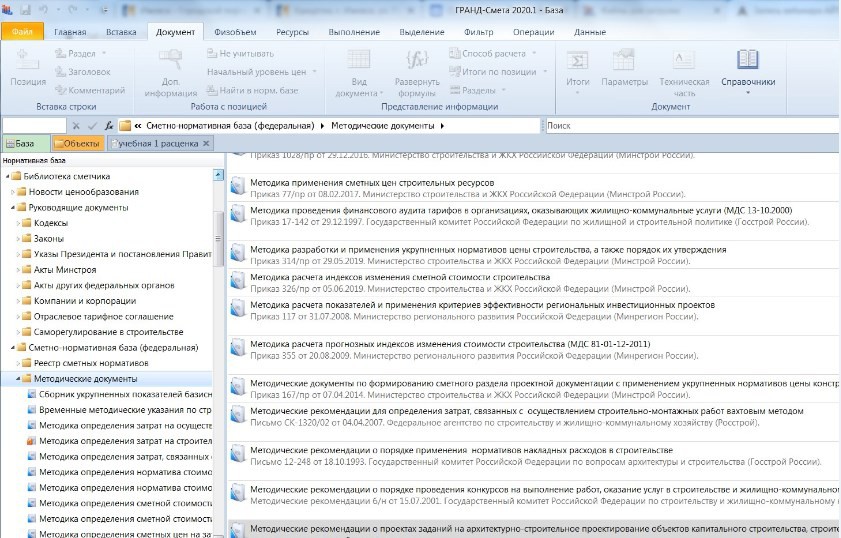The height and width of the screenshot is (538, 841).
Task: Click icon of Методика разработки и применения укрупненных нормативов
Action: point(238,254)
